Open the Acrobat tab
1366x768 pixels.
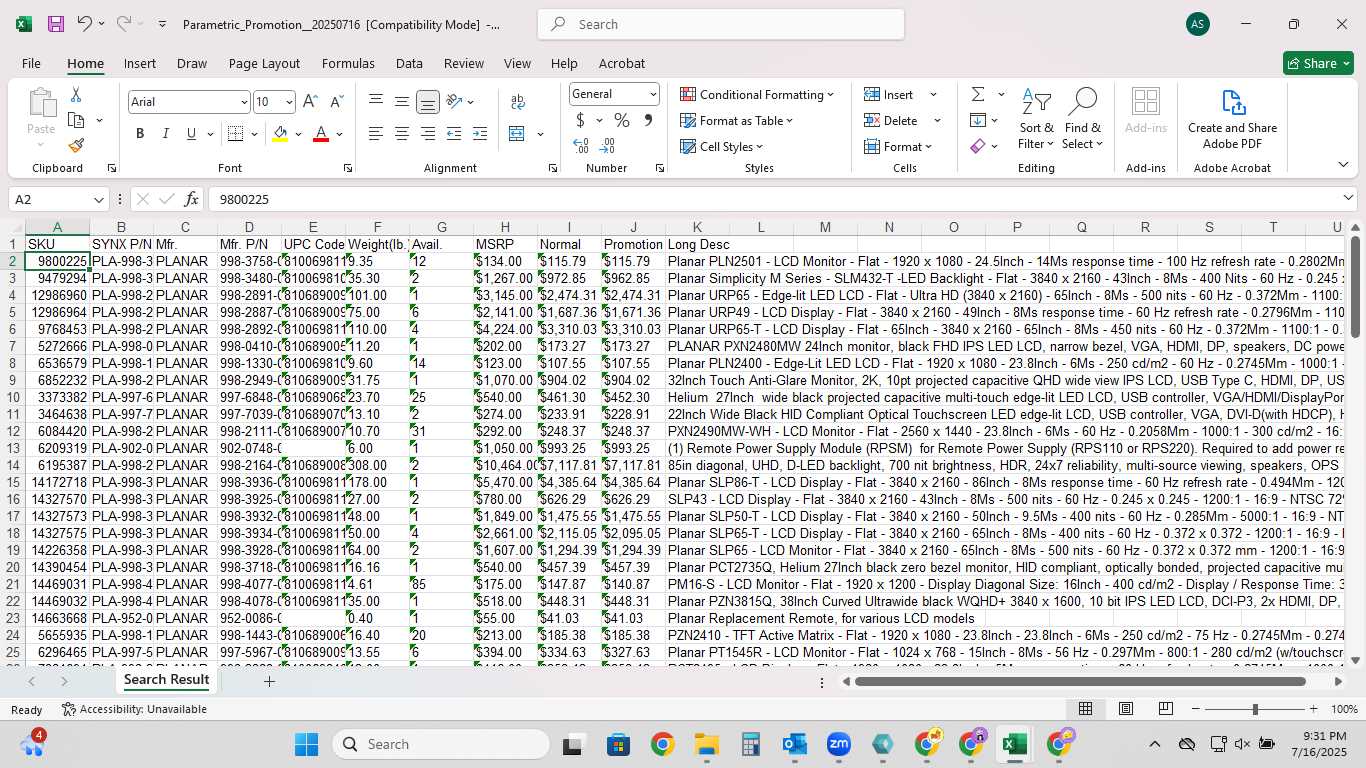pos(622,63)
